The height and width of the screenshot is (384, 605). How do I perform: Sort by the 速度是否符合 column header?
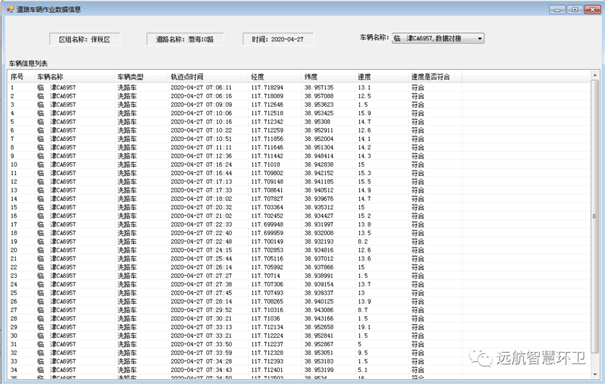(x=435, y=77)
